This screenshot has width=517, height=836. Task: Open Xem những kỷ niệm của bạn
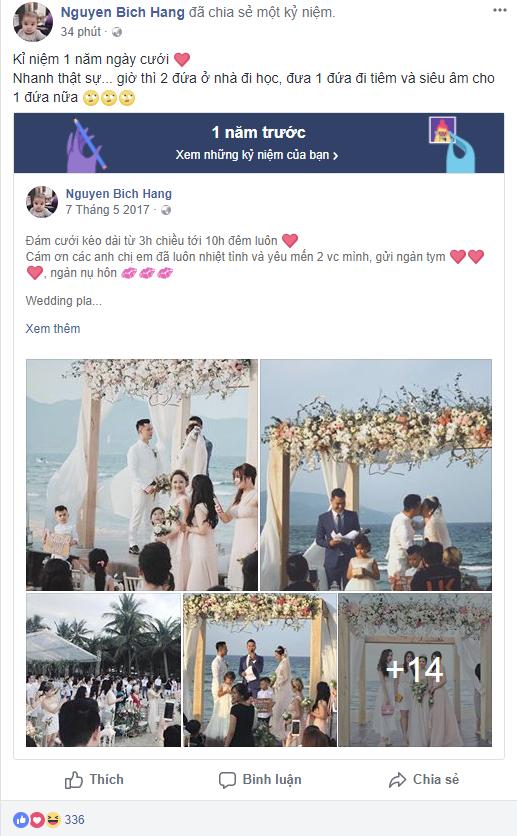click(x=257, y=155)
